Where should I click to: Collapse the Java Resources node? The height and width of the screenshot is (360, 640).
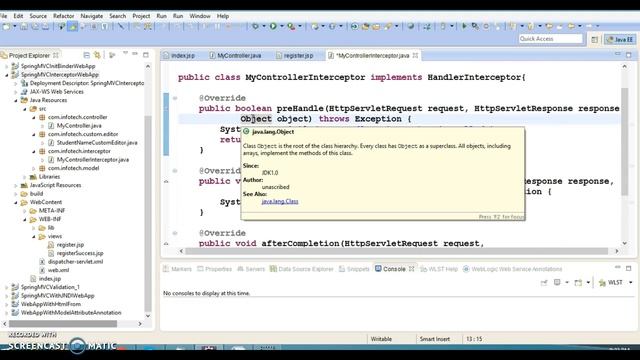[x=16, y=100]
